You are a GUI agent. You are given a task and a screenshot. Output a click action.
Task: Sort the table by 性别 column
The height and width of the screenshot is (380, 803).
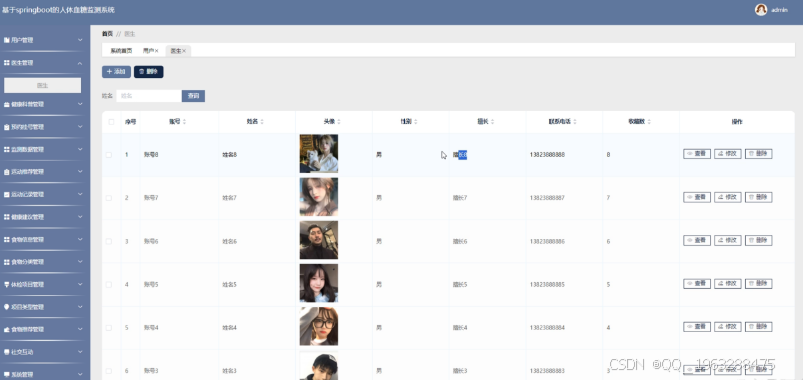(x=416, y=122)
